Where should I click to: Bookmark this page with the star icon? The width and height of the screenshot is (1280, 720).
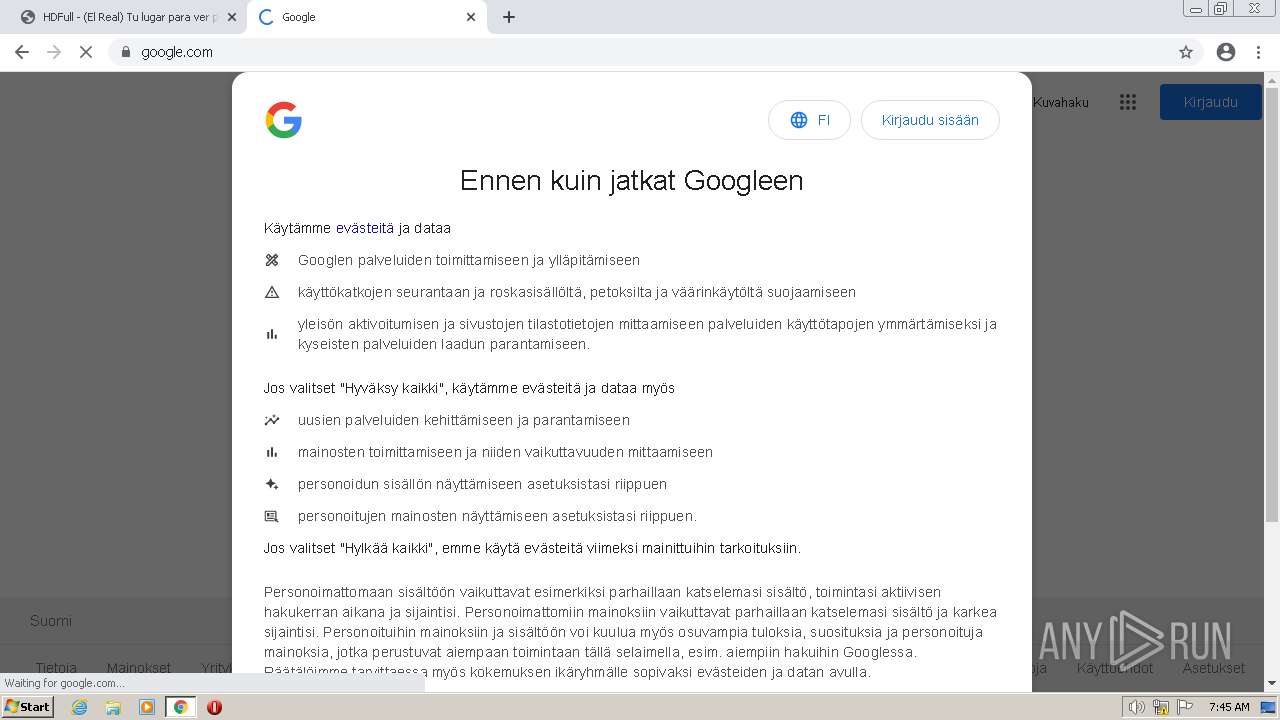tap(1186, 52)
